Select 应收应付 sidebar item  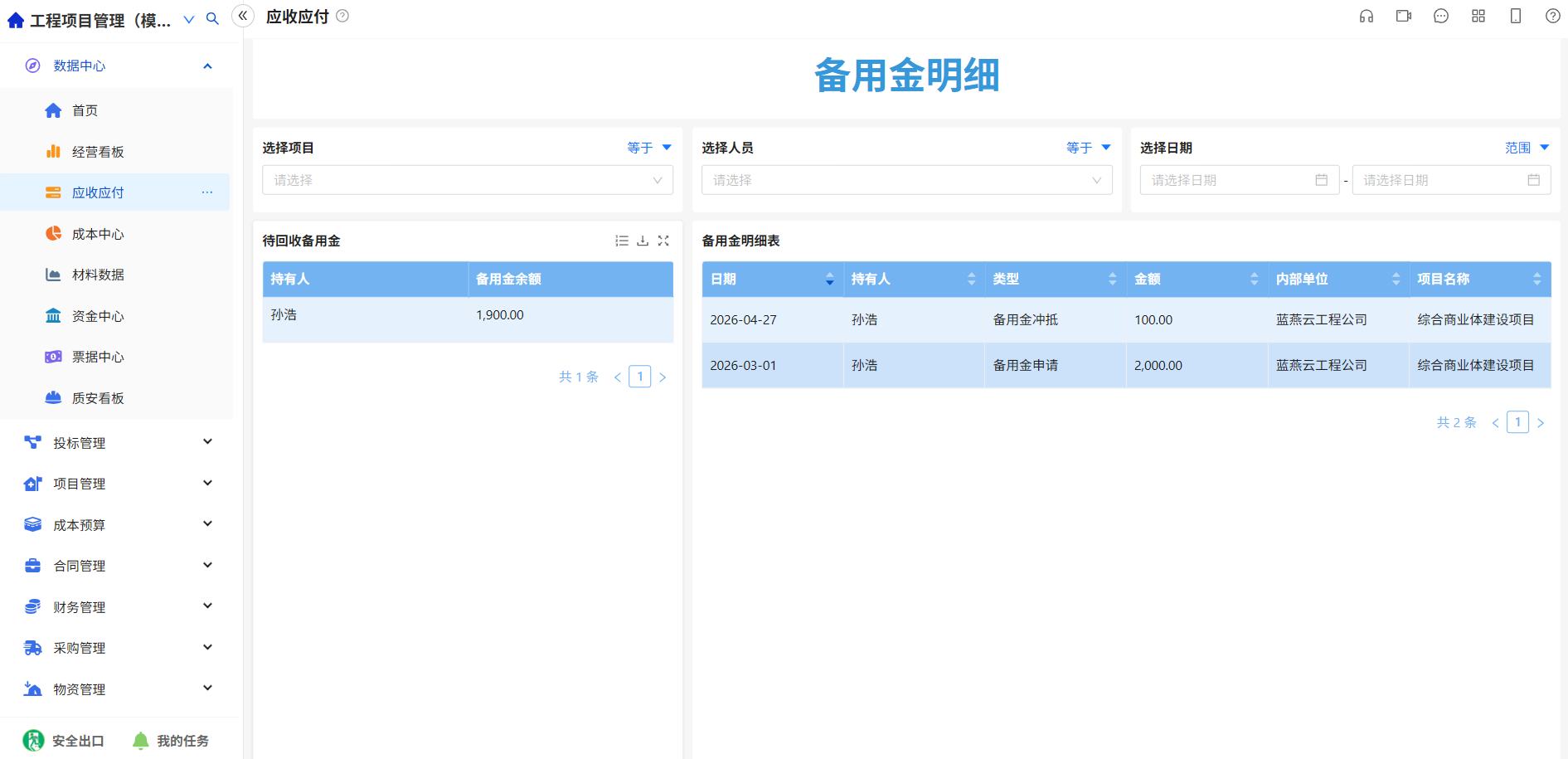pyautogui.click(x=116, y=192)
